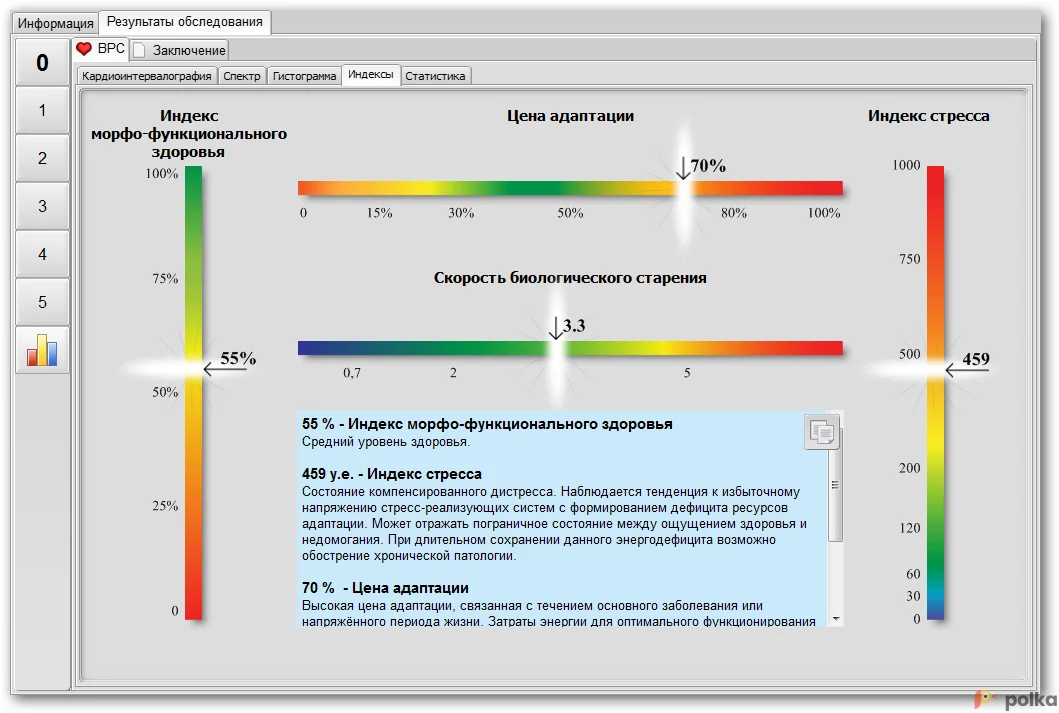Click the scrollbar down arrow in description panel
The image size is (1059, 713).
tap(836, 619)
